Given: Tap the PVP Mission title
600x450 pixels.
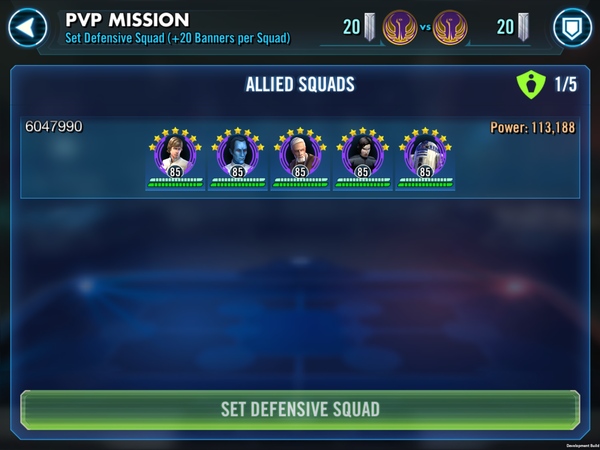Looking at the screenshot, I should coord(127,20).
